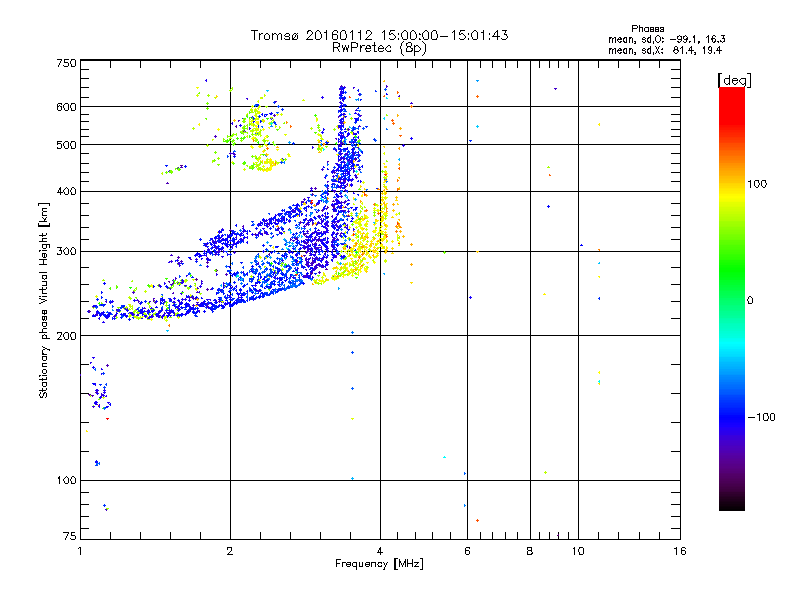Click the y-axis tick label '600'

(x=66, y=107)
